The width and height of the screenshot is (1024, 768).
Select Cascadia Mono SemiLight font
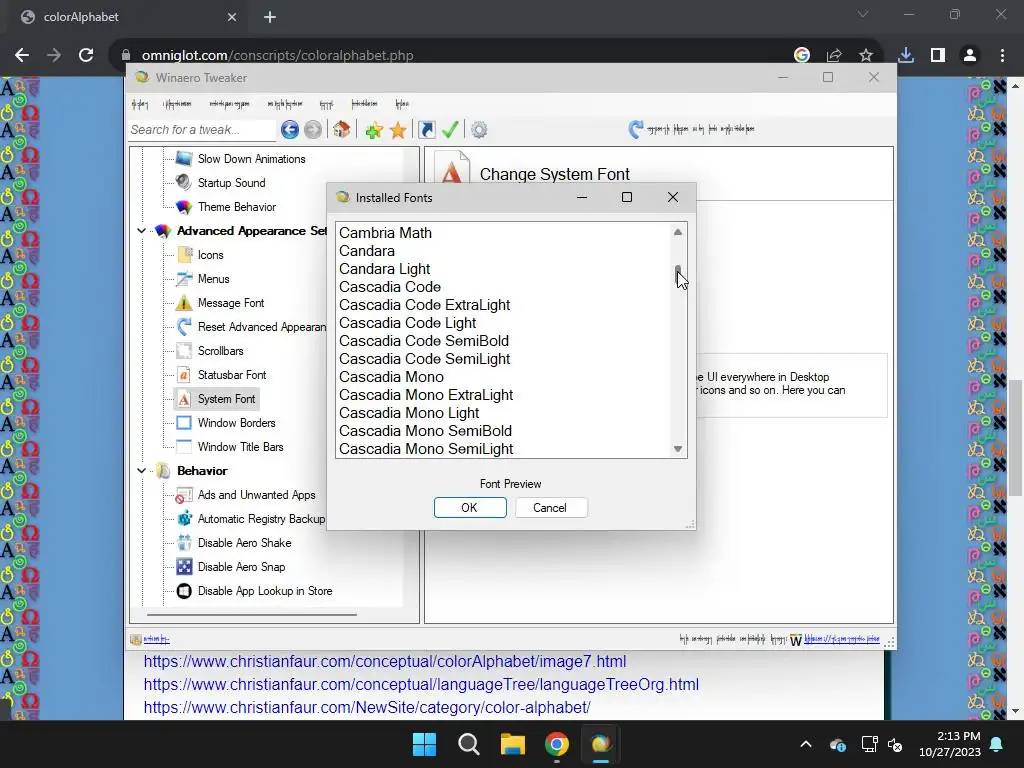(426, 449)
